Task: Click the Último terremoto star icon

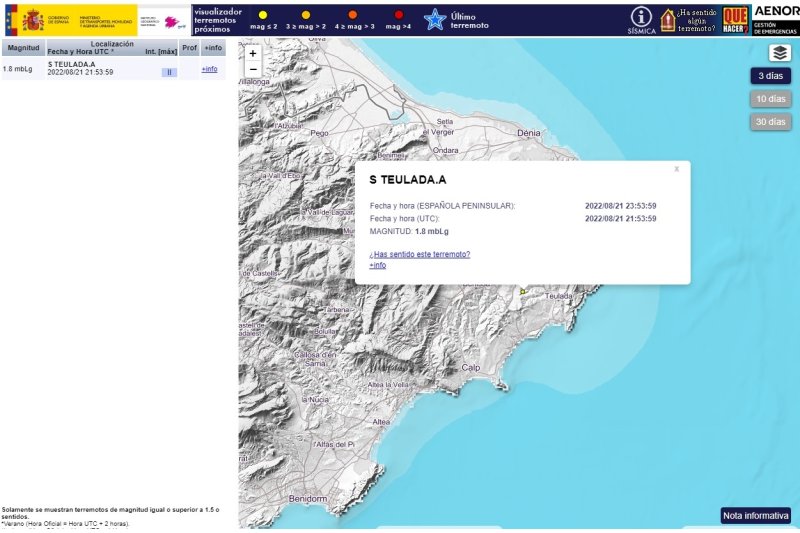Action: pos(435,20)
